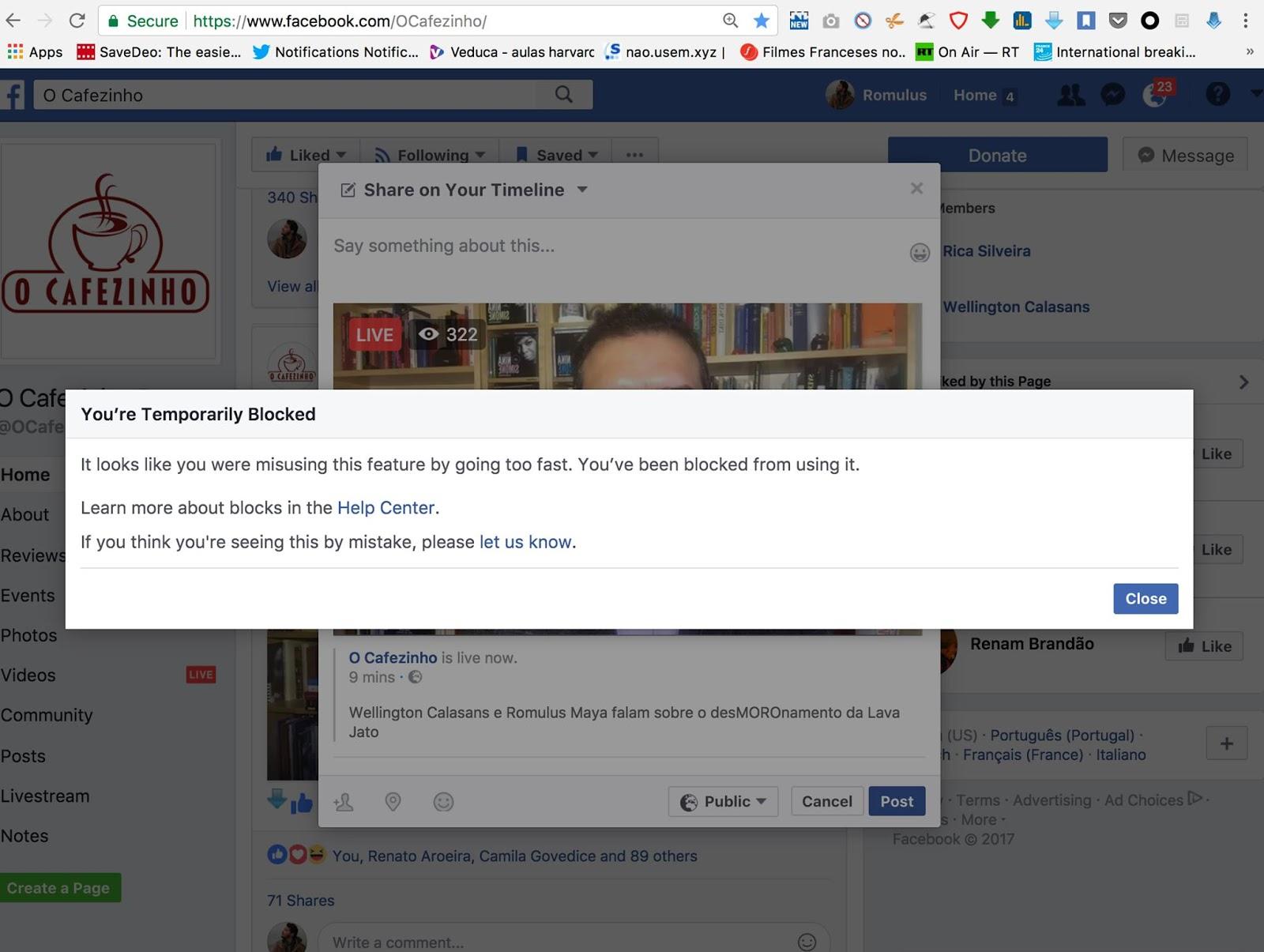Viewport: 1264px width, 952px height.
Task: Click the help question mark icon
Action: pyautogui.click(x=1217, y=95)
